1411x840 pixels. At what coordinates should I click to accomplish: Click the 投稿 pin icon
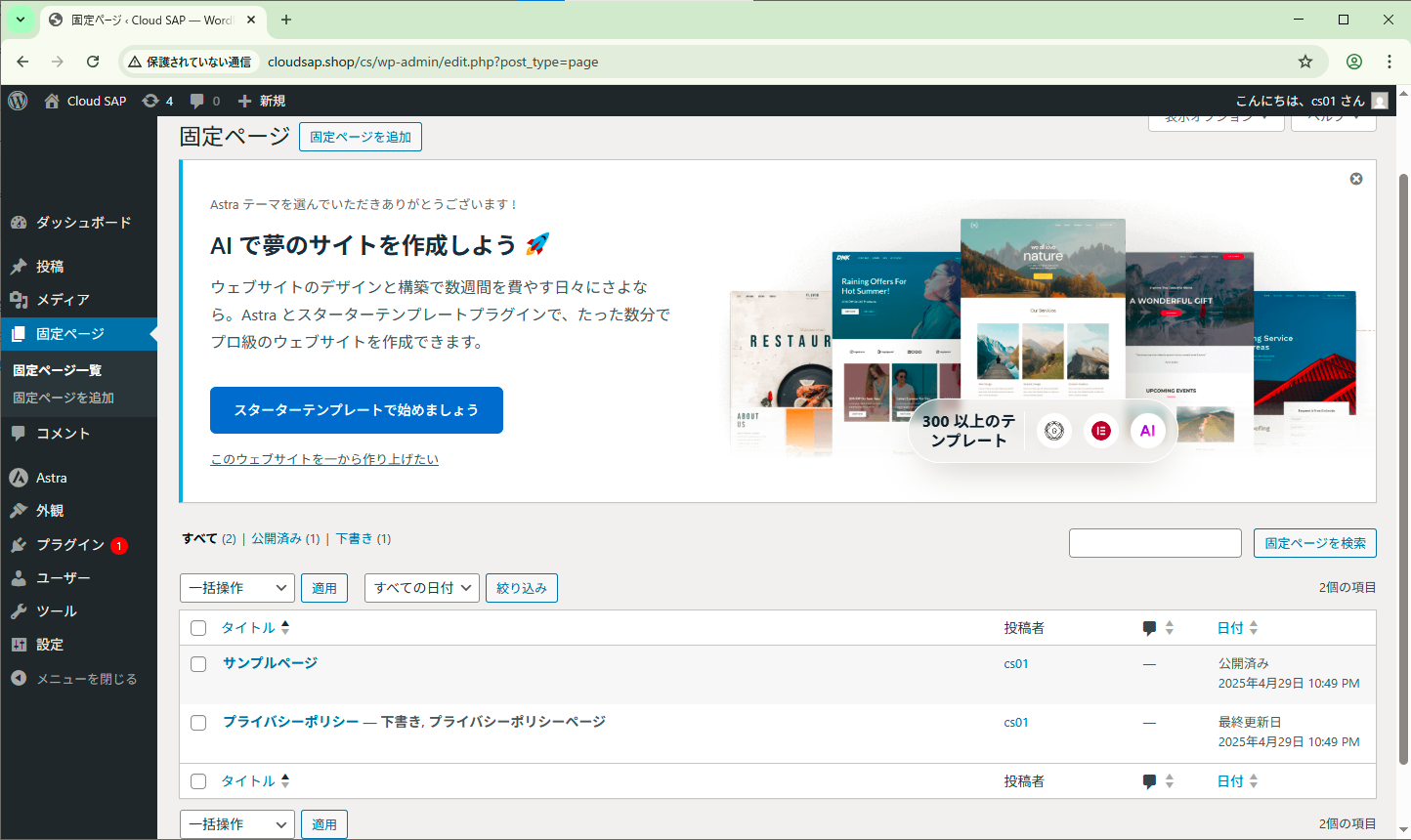[x=19, y=267]
